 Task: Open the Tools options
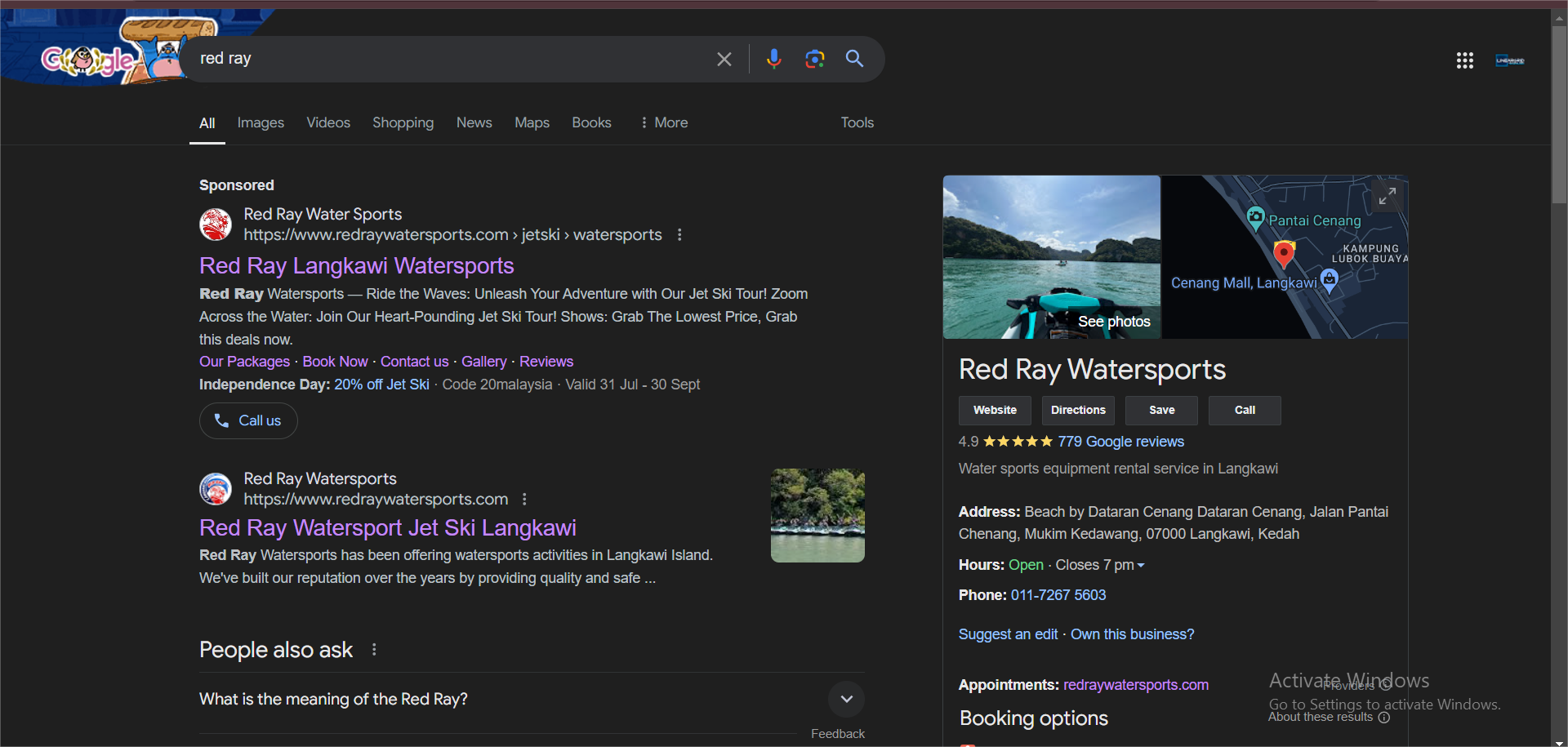tap(857, 122)
